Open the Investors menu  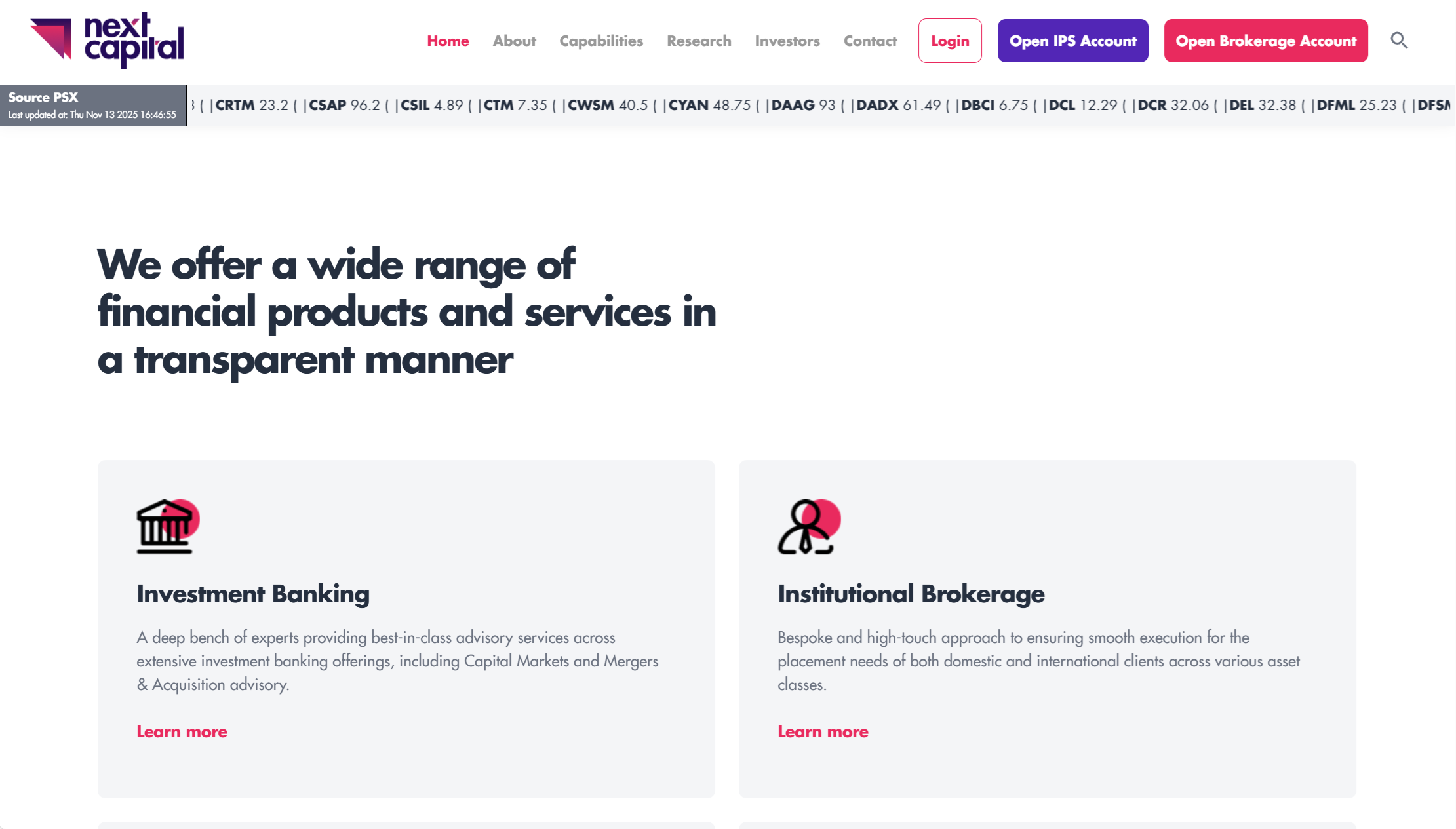(x=787, y=41)
